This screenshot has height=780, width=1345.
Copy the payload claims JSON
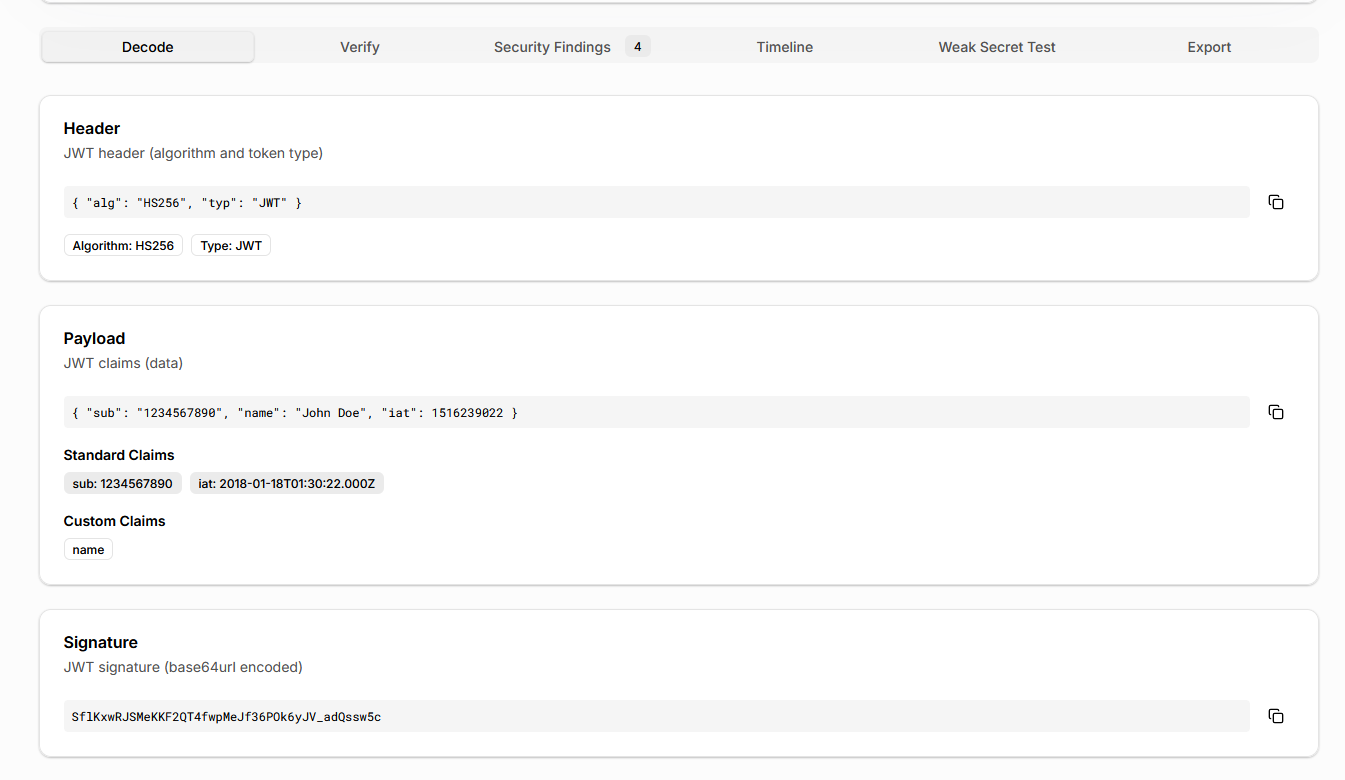click(1275, 412)
